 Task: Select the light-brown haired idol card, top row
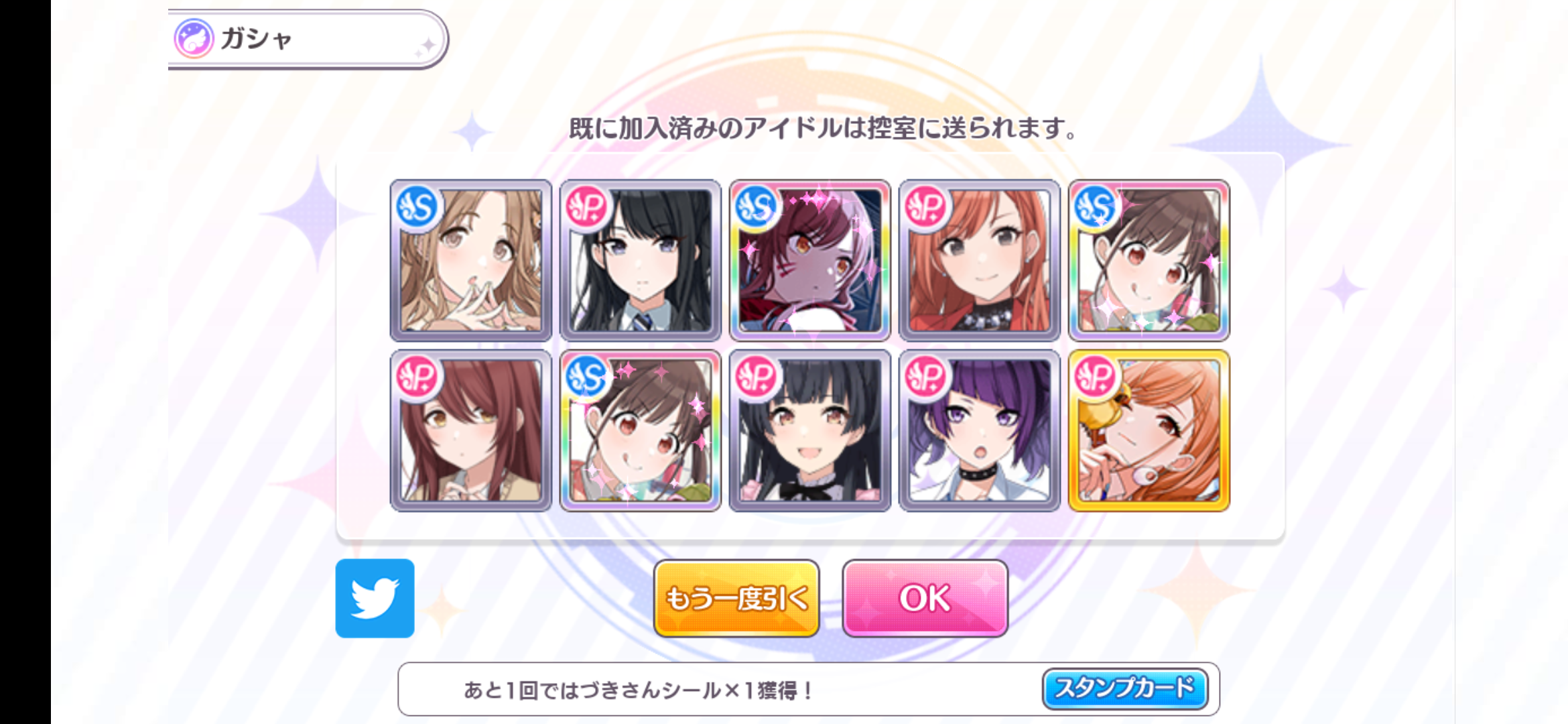pyautogui.click(x=471, y=260)
